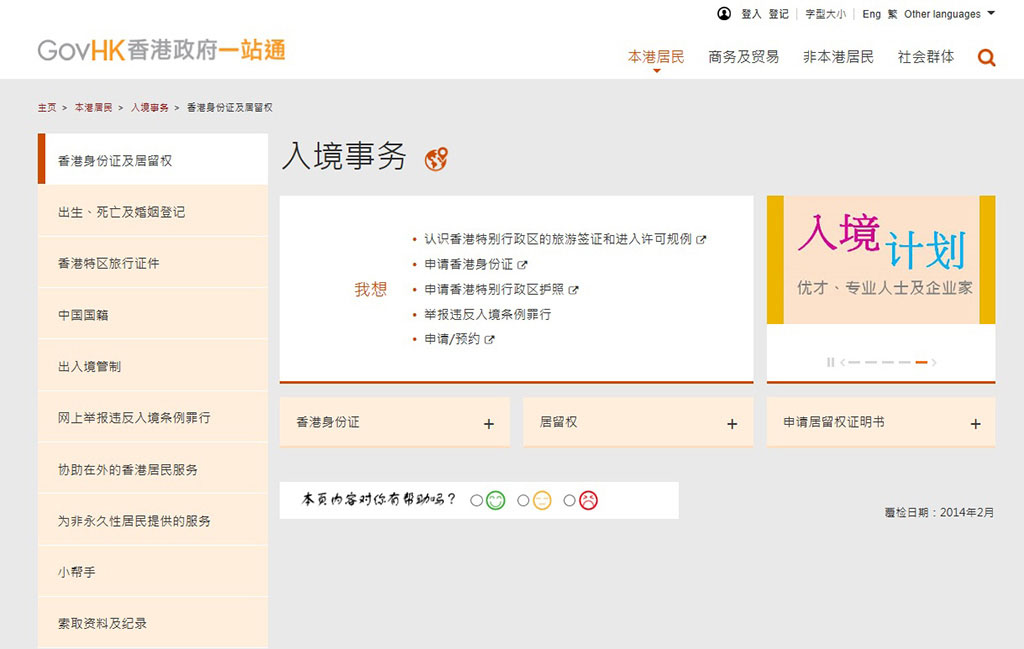Expand the 申请居留权证明书 section

[x=975, y=424]
